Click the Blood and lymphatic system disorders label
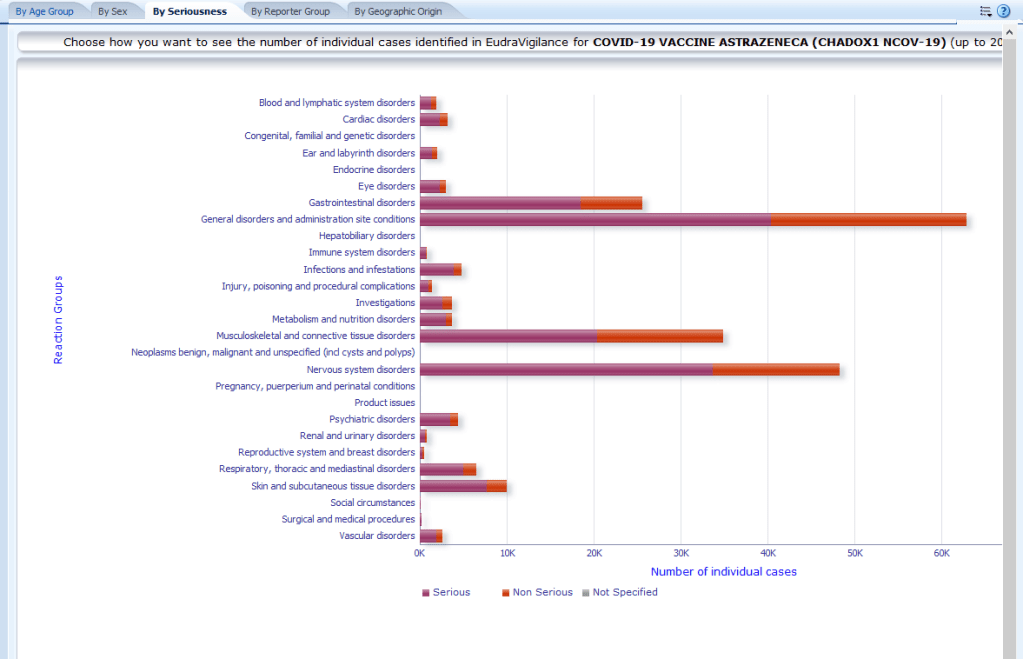The image size is (1023, 659). 337,103
